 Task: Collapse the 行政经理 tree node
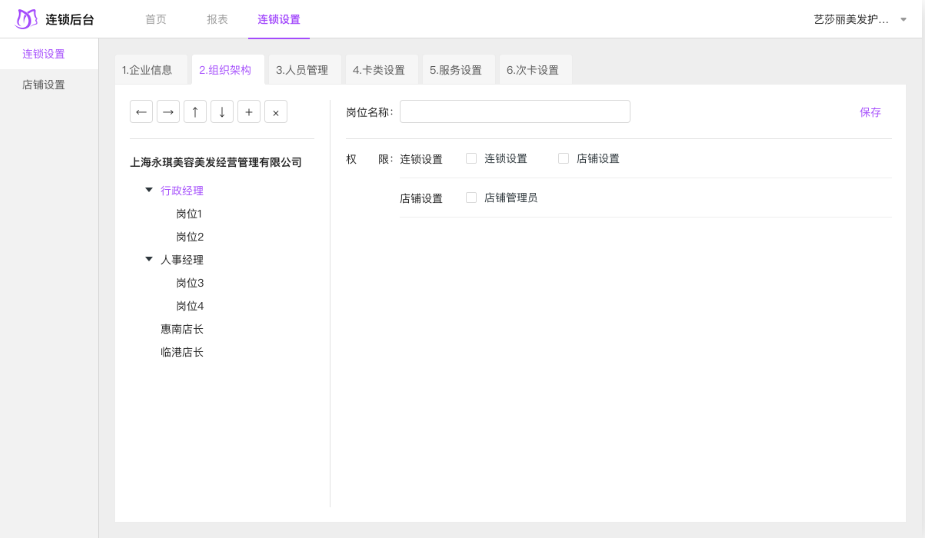coord(149,189)
